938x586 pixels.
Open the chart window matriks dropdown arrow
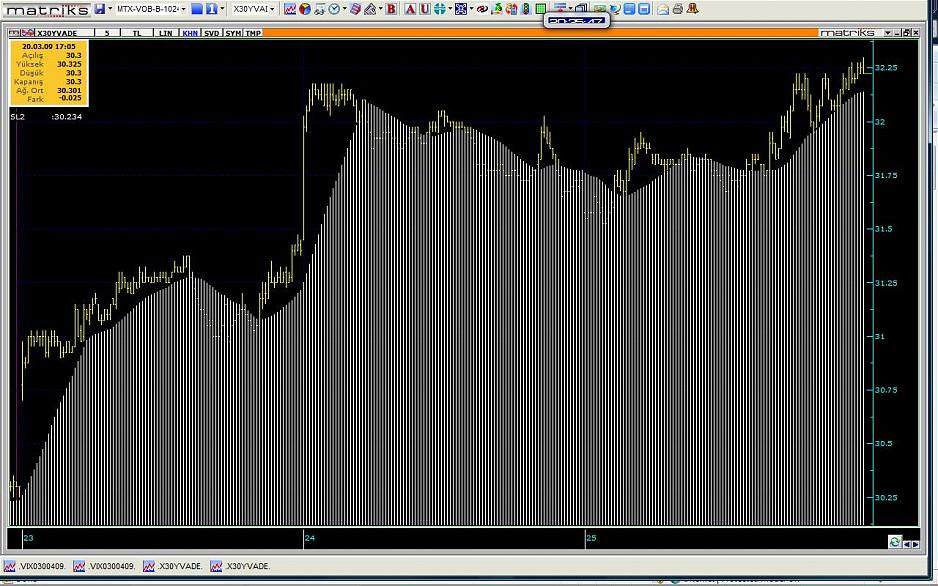point(887,33)
